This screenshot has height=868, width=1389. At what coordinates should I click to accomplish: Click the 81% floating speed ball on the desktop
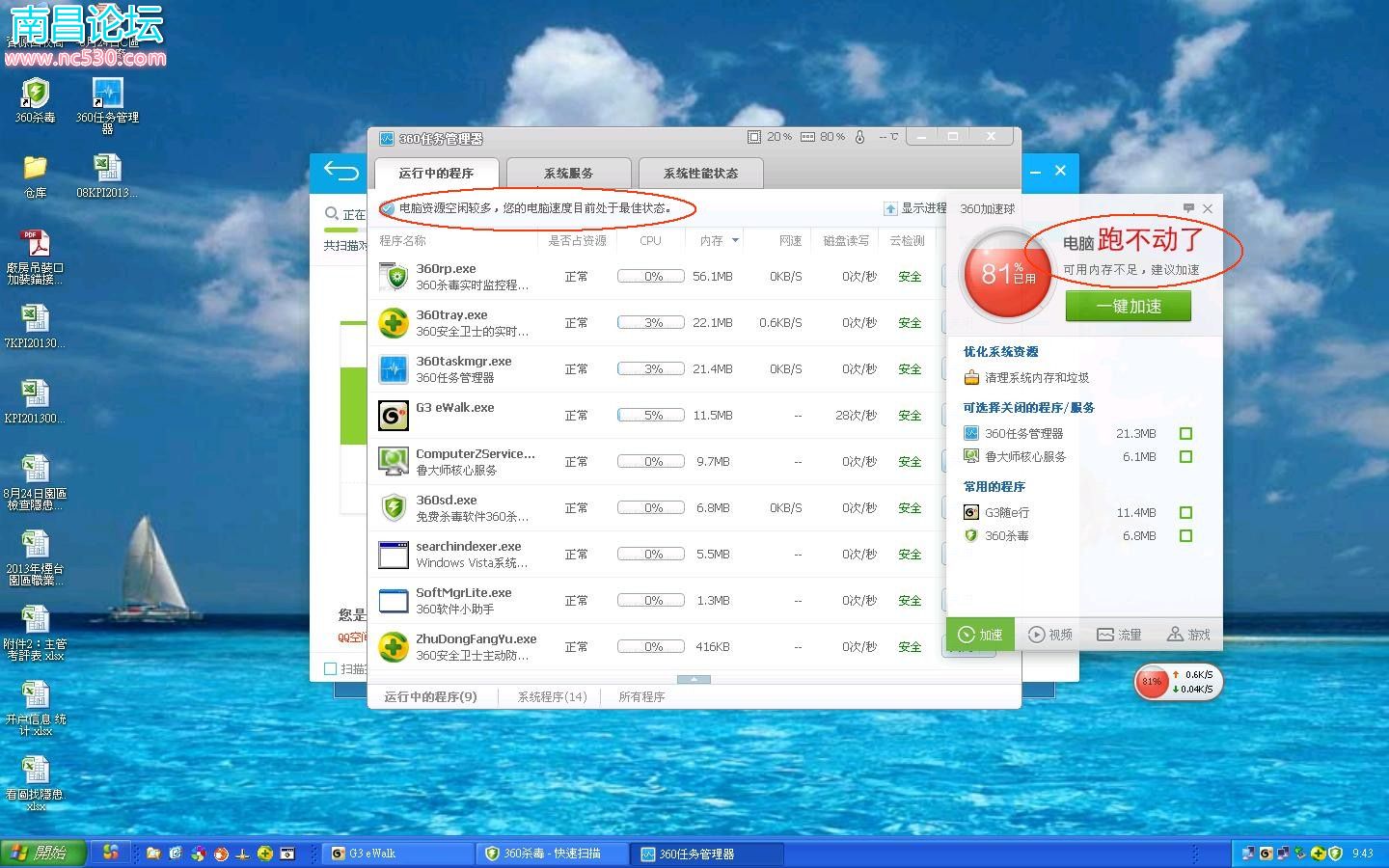pyautogui.click(x=1152, y=682)
